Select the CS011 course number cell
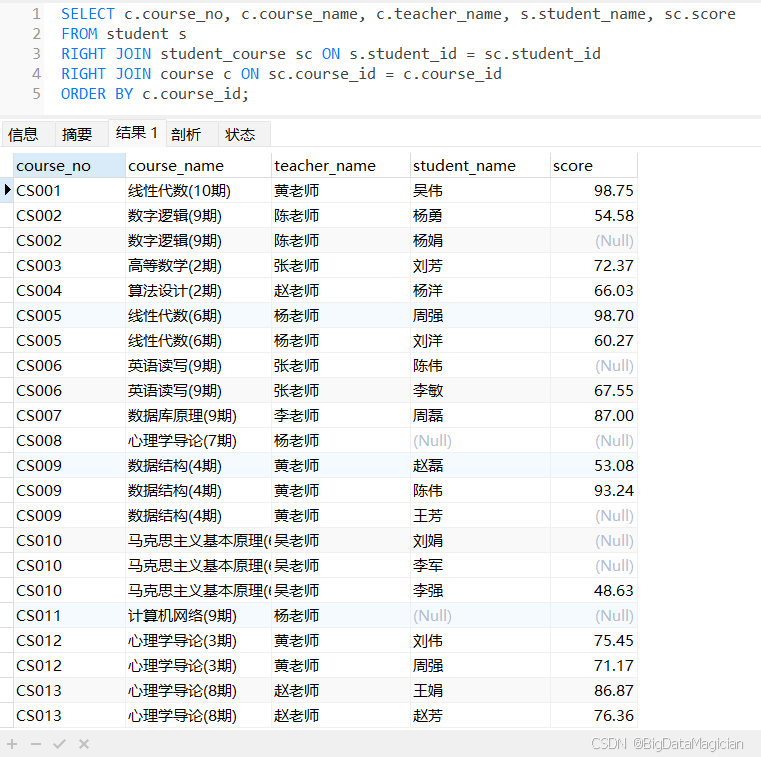Image resolution: width=761 pixels, height=757 pixels. click(x=69, y=615)
